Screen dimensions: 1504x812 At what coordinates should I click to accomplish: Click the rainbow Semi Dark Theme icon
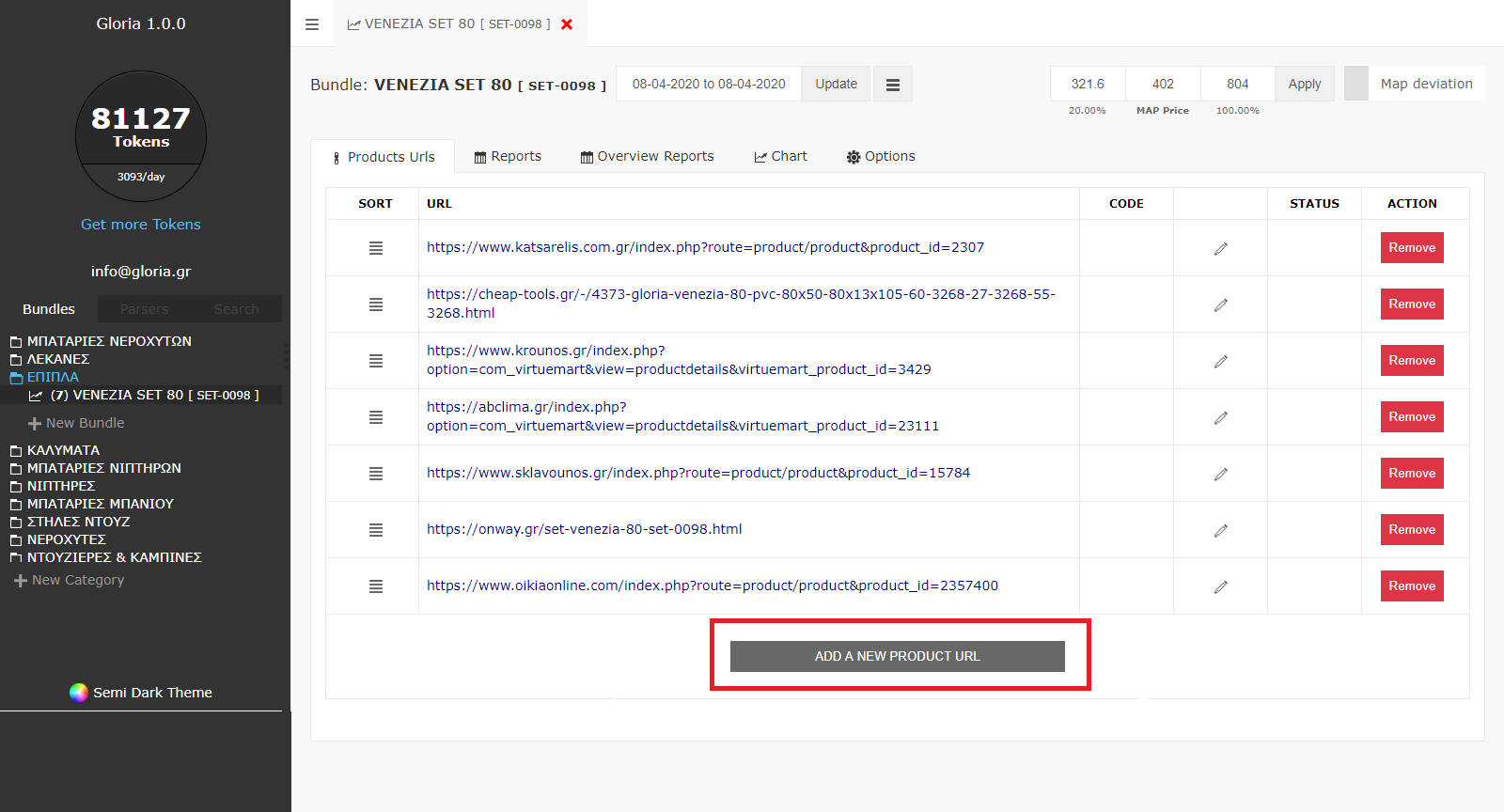point(79,693)
